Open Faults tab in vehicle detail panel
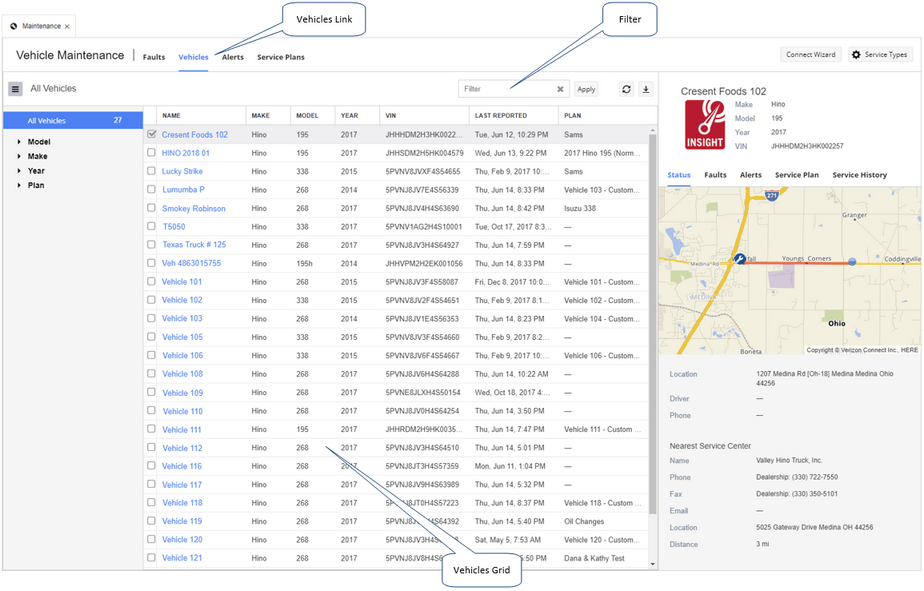Image resolution: width=924 pixels, height=591 pixels. pyautogui.click(x=715, y=175)
